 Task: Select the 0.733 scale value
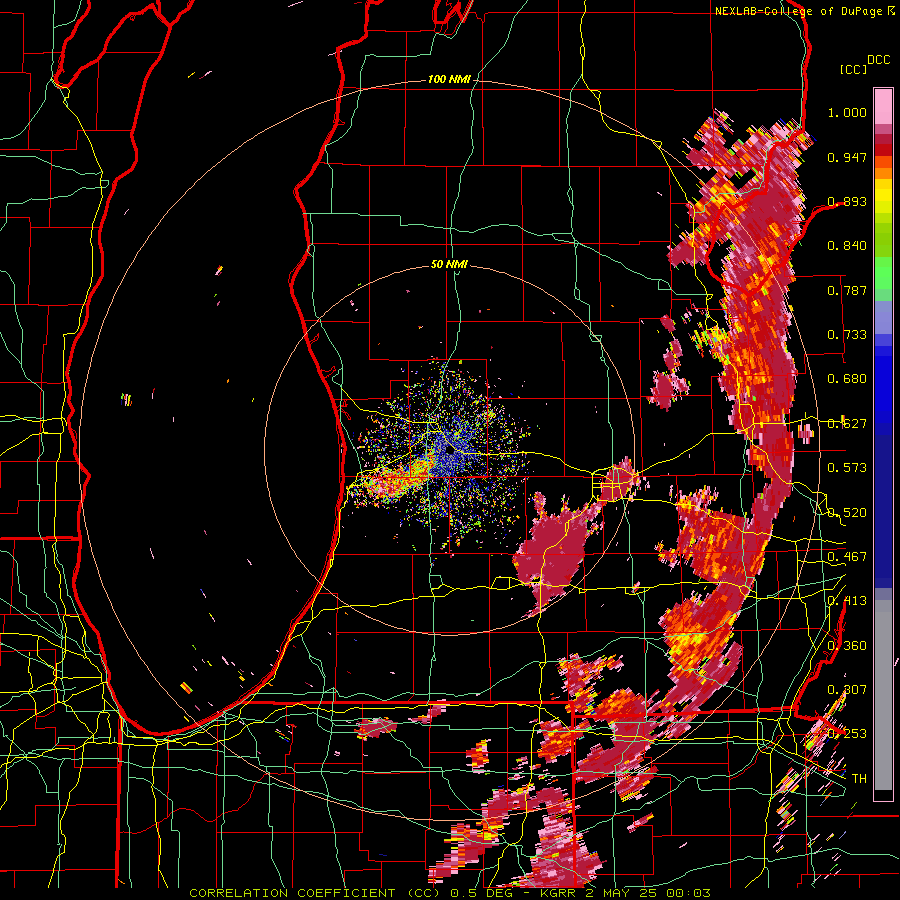pyautogui.click(x=847, y=335)
